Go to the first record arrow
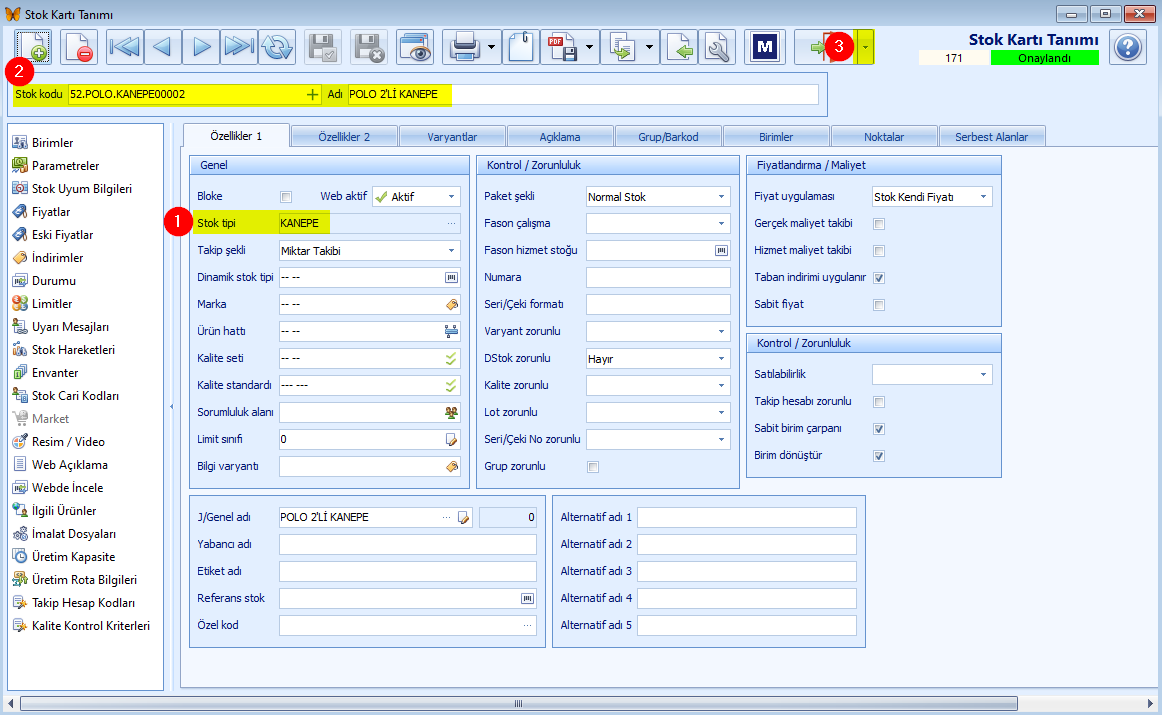 pos(124,47)
